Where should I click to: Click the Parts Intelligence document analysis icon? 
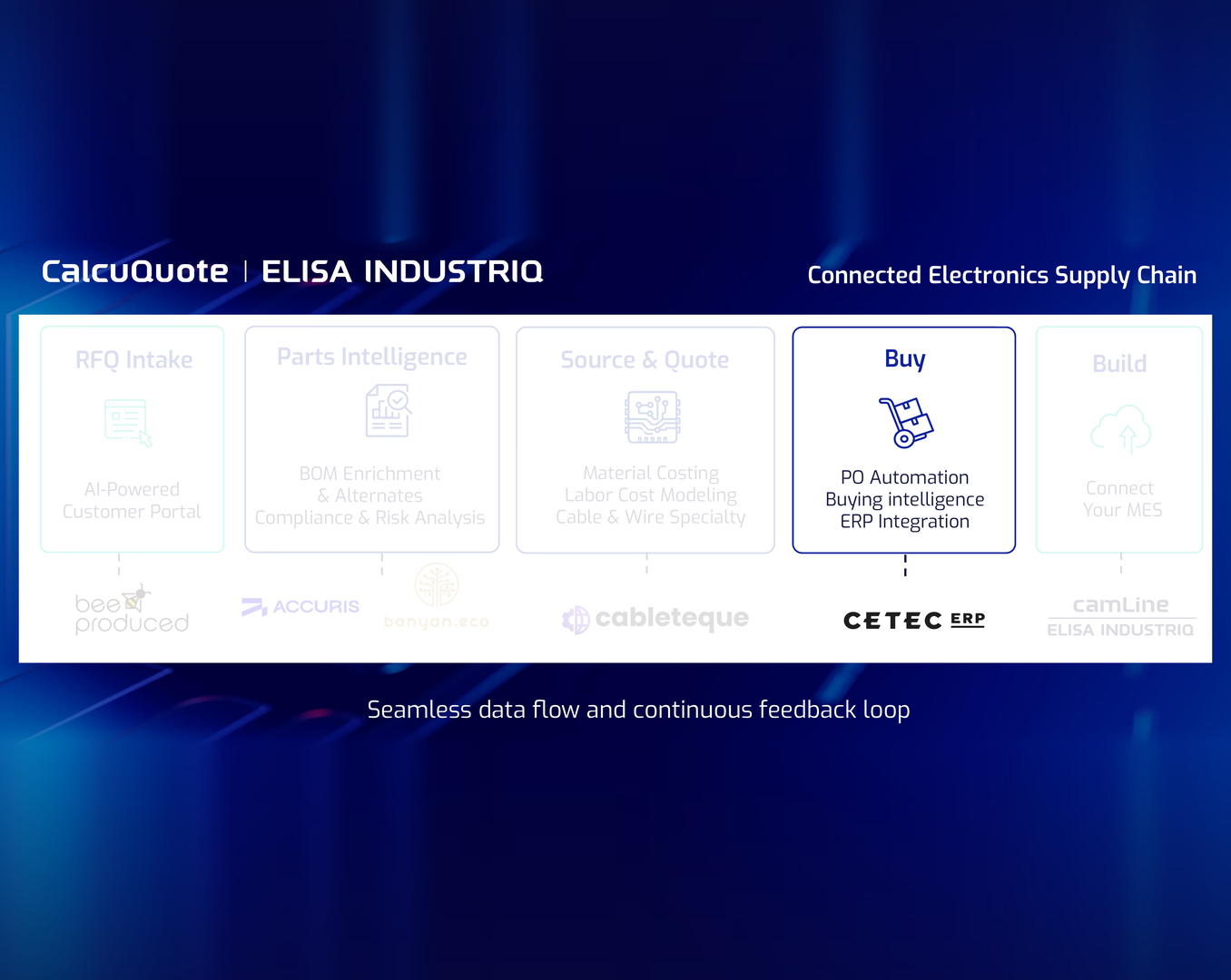(389, 410)
